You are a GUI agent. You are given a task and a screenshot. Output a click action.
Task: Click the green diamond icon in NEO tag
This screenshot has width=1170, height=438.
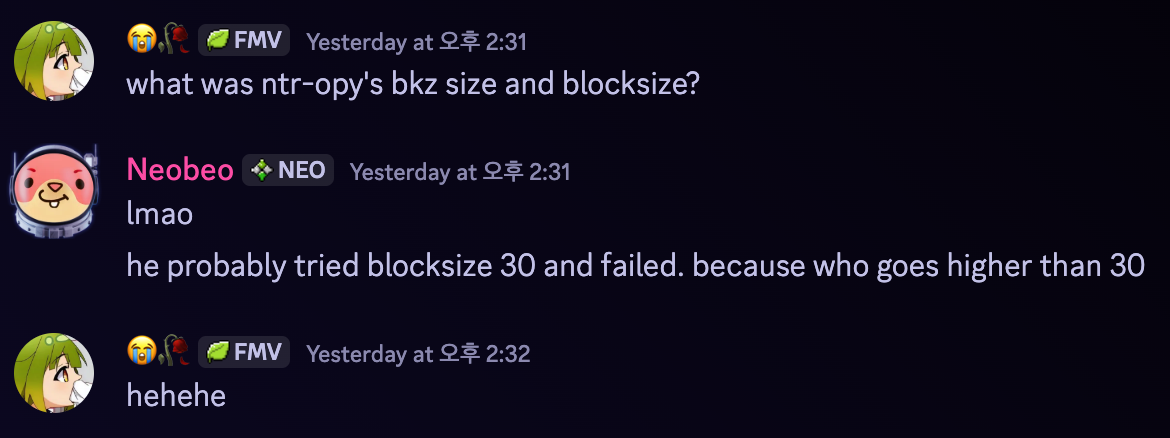point(261,171)
